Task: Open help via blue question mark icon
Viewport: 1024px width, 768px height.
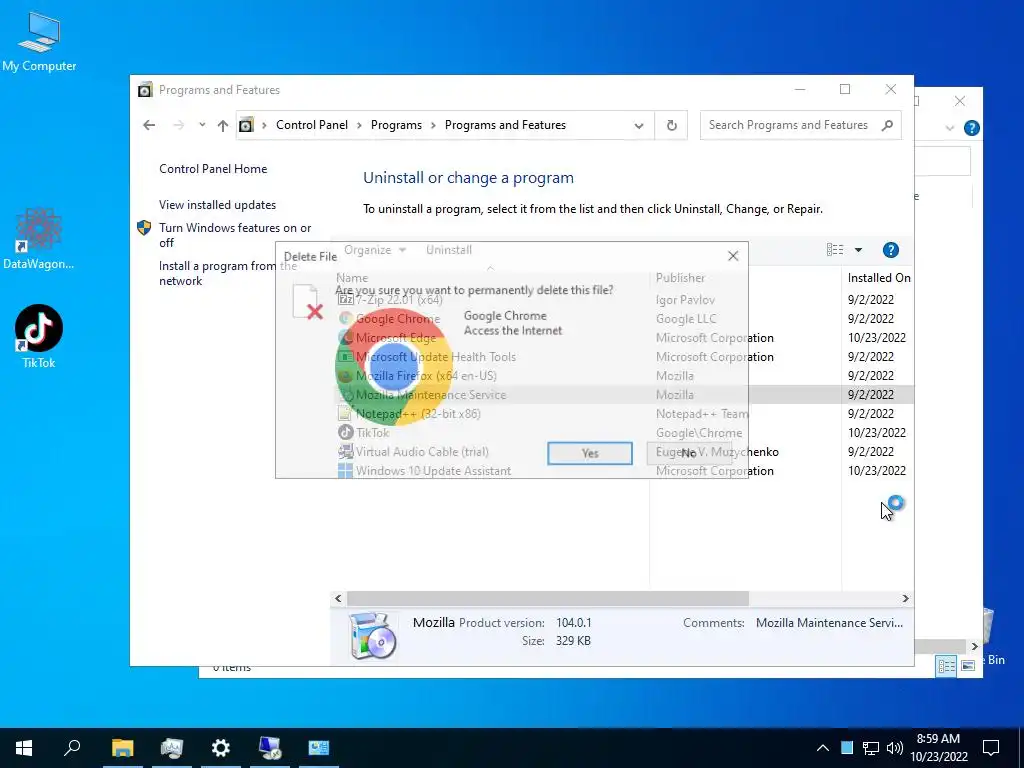Action: pyautogui.click(x=890, y=250)
